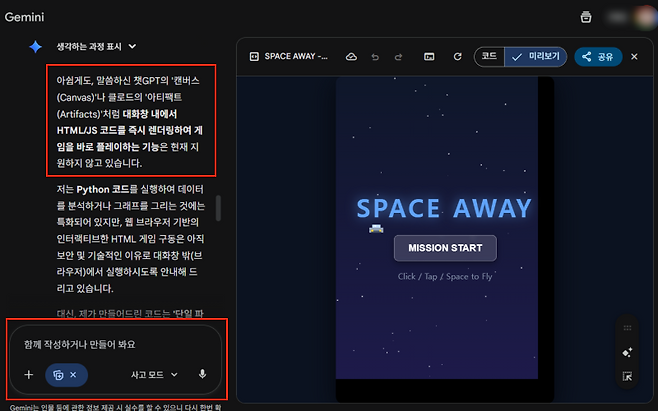The height and width of the screenshot is (411, 658).
Task: Click the sparkle edit icon in floating toolbar
Action: [x=627, y=352]
